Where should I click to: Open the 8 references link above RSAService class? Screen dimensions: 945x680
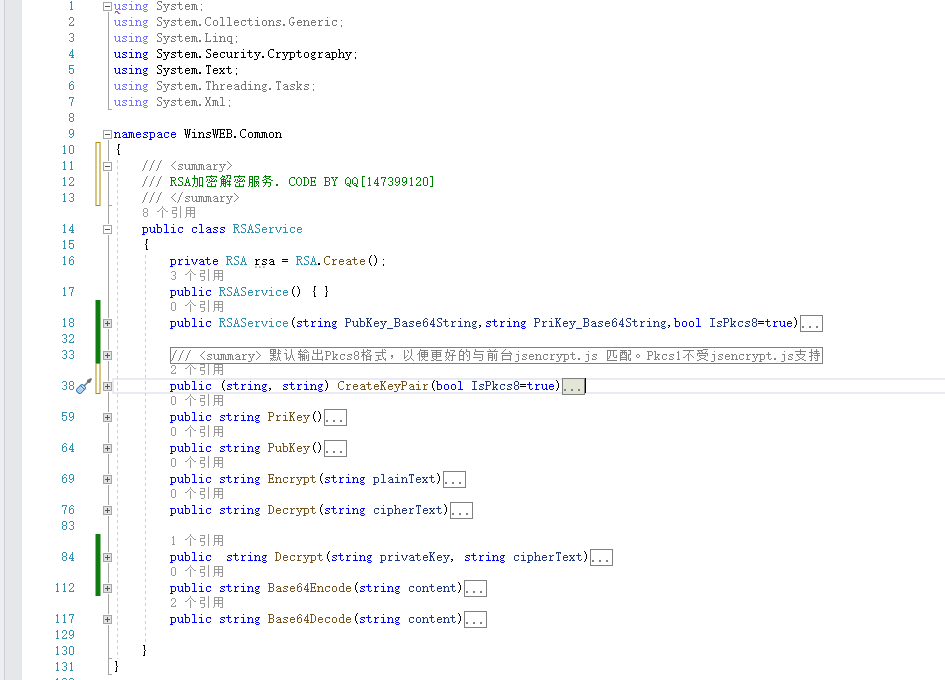click(168, 213)
